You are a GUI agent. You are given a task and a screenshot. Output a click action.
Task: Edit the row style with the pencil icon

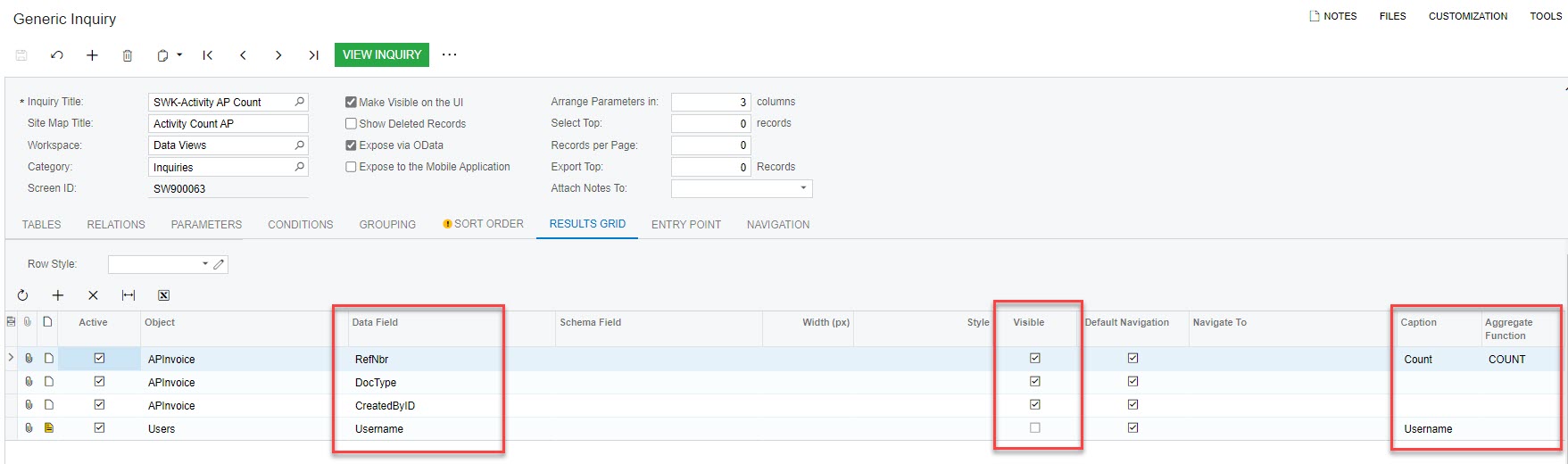point(220,264)
